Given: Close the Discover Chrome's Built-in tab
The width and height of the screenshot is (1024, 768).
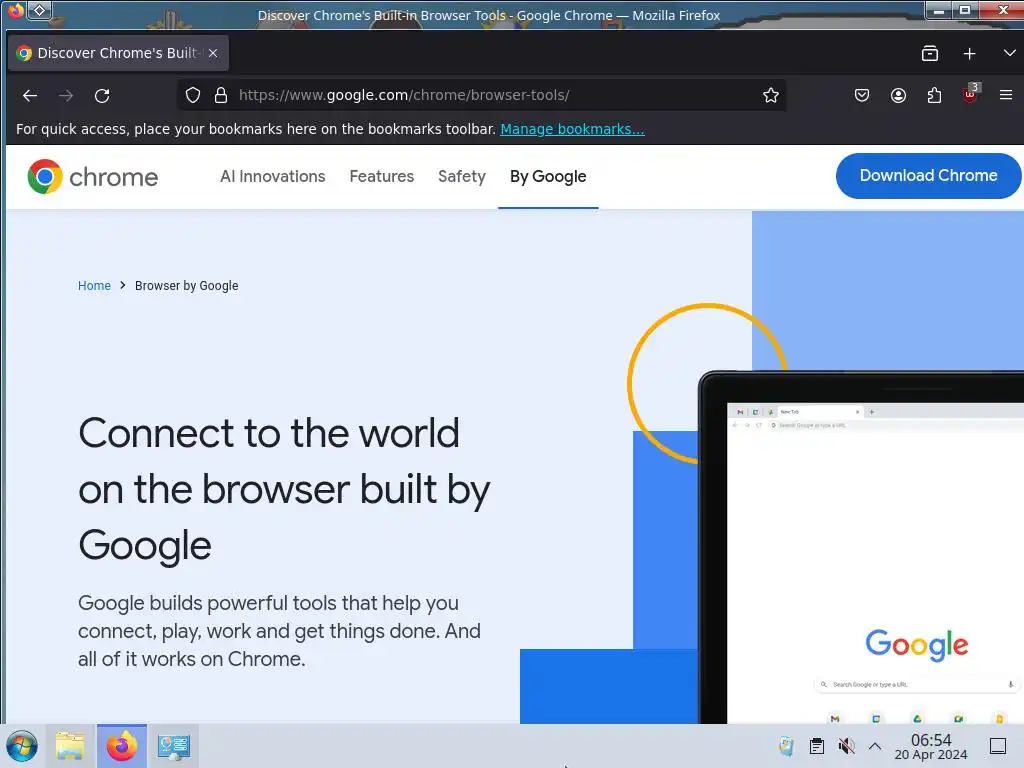Looking at the screenshot, I should click(213, 53).
